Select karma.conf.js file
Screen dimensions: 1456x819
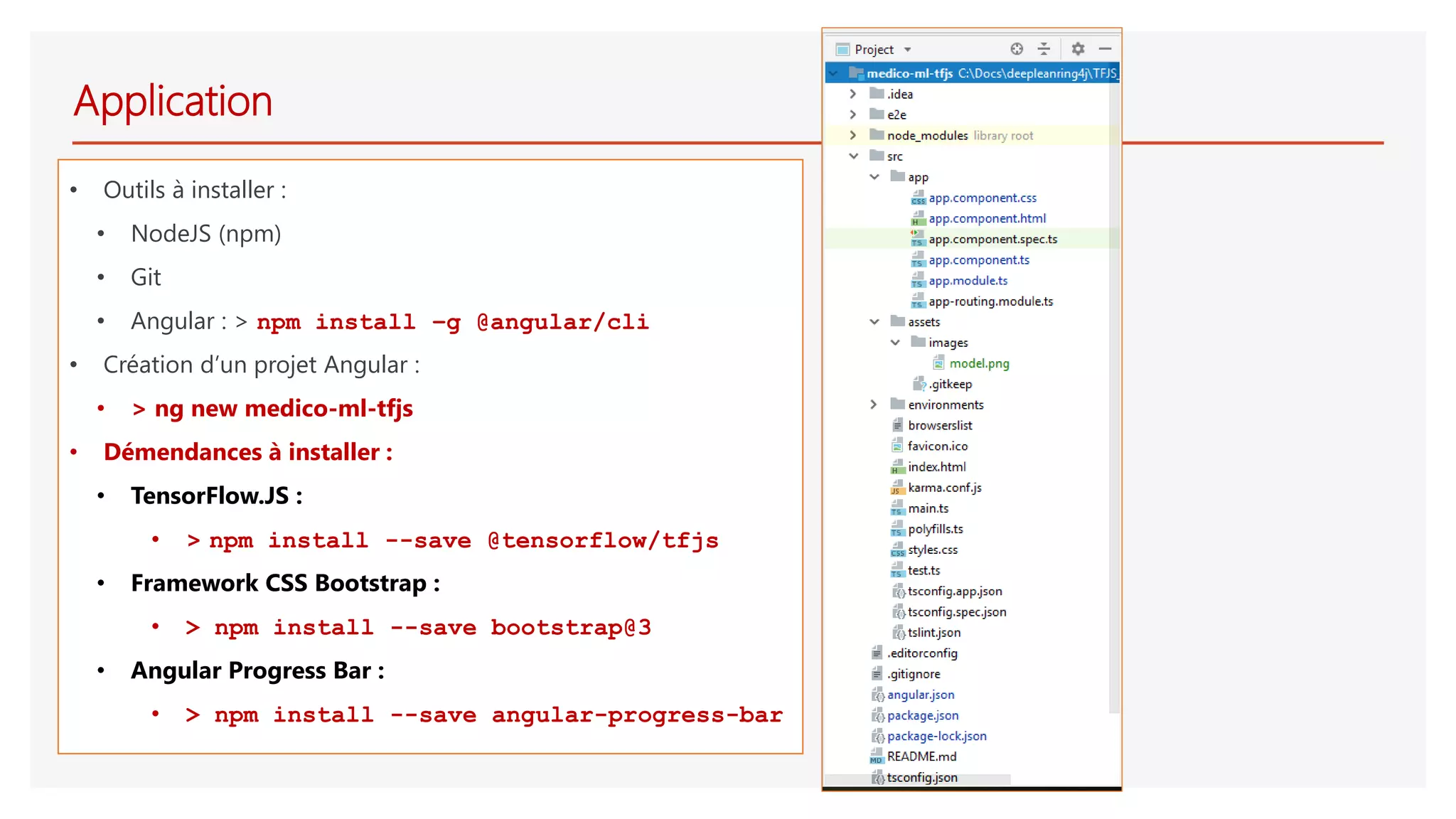pos(944,488)
